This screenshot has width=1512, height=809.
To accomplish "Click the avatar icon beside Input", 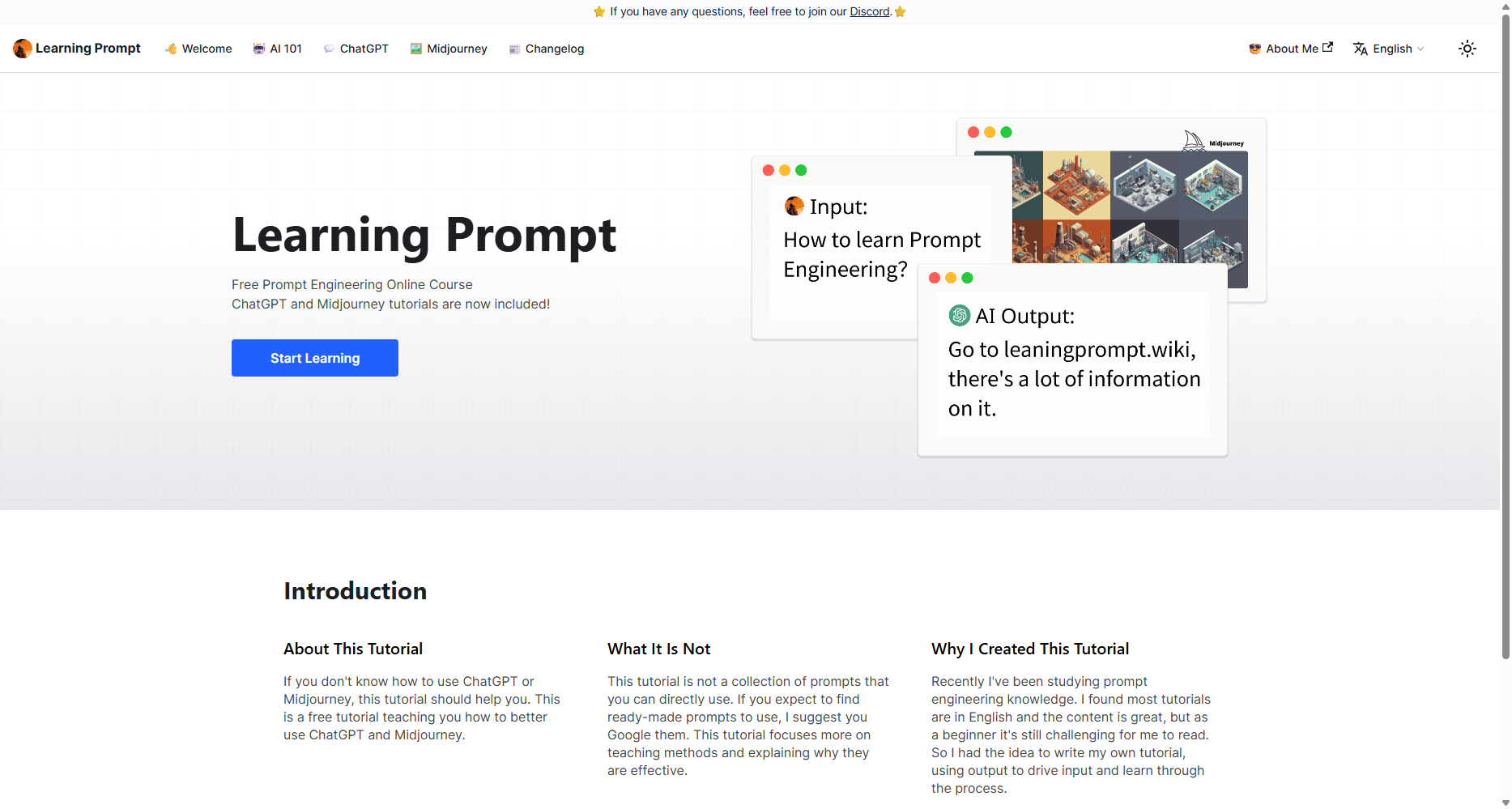I will click(x=794, y=207).
